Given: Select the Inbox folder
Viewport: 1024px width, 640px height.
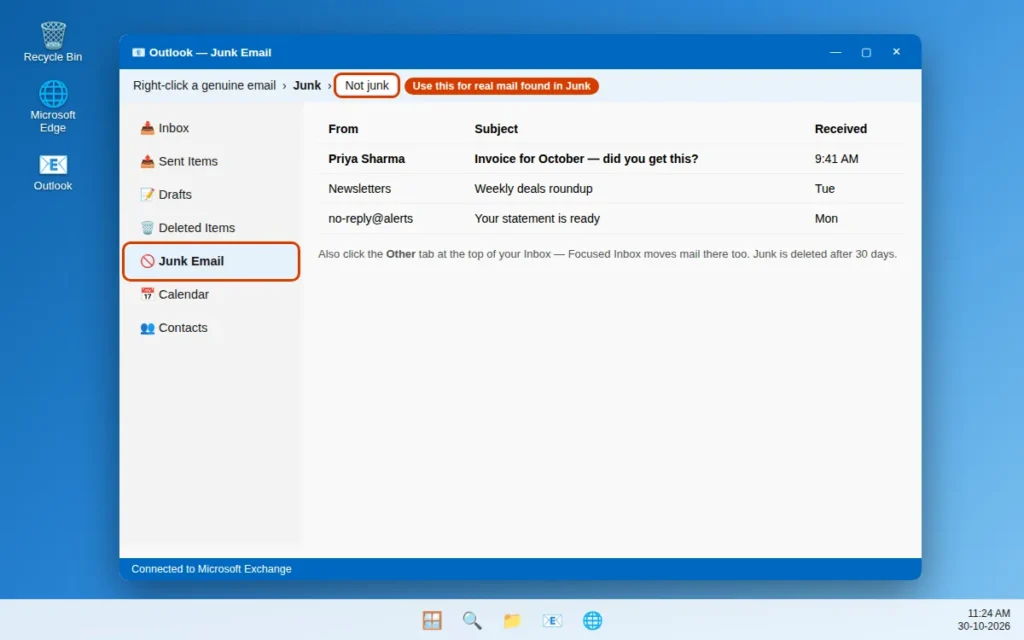Looking at the screenshot, I should tap(211, 128).
